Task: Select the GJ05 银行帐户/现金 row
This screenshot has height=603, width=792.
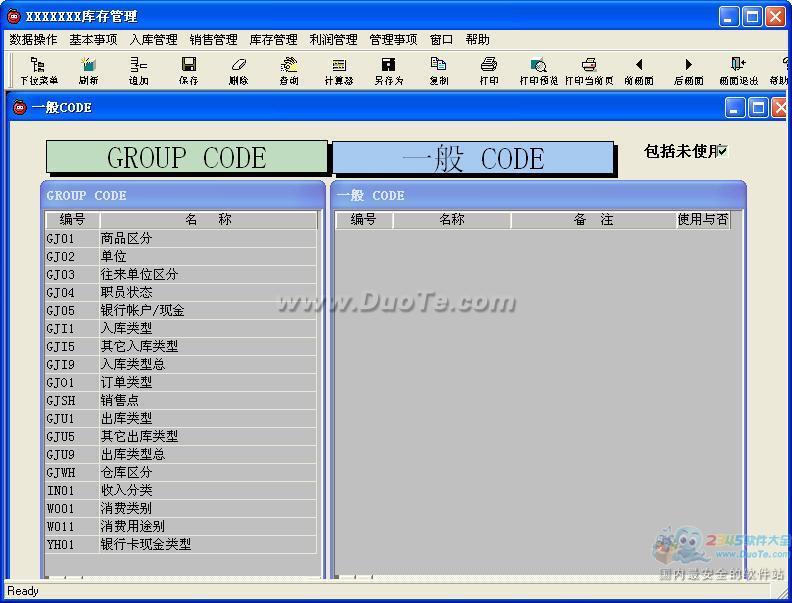Action: (x=181, y=311)
